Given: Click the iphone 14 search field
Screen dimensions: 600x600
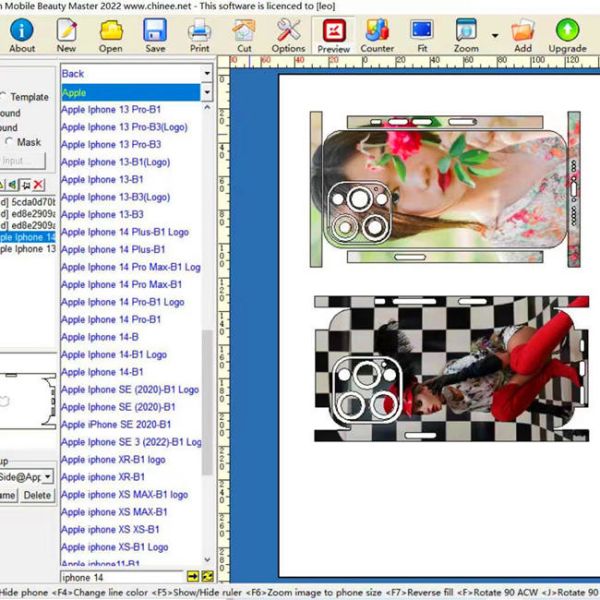Looking at the screenshot, I should tap(122, 577).
